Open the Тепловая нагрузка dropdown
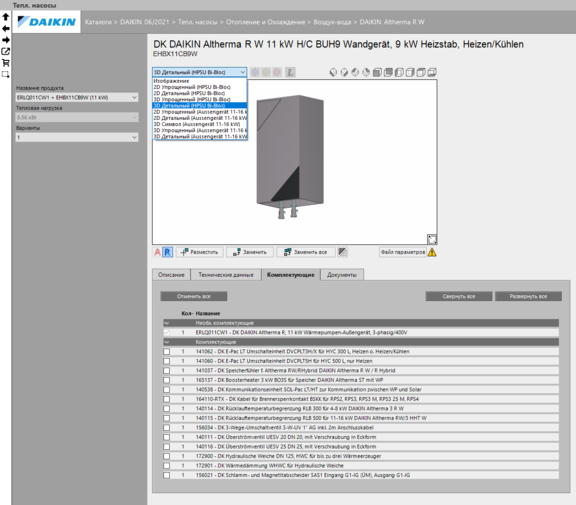576x505 pixels. [77, 118]
